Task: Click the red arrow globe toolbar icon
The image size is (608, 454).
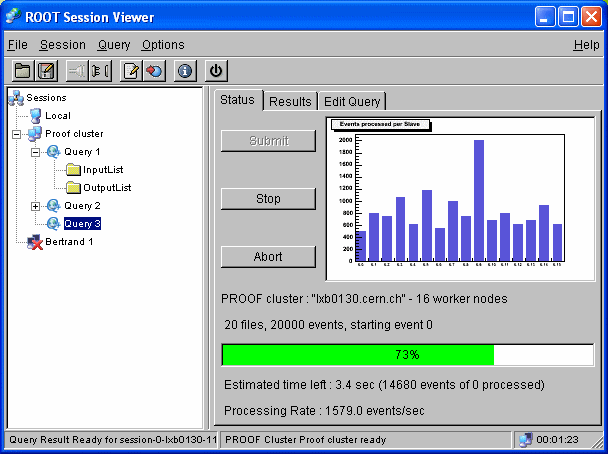Action: click(154, 71)
